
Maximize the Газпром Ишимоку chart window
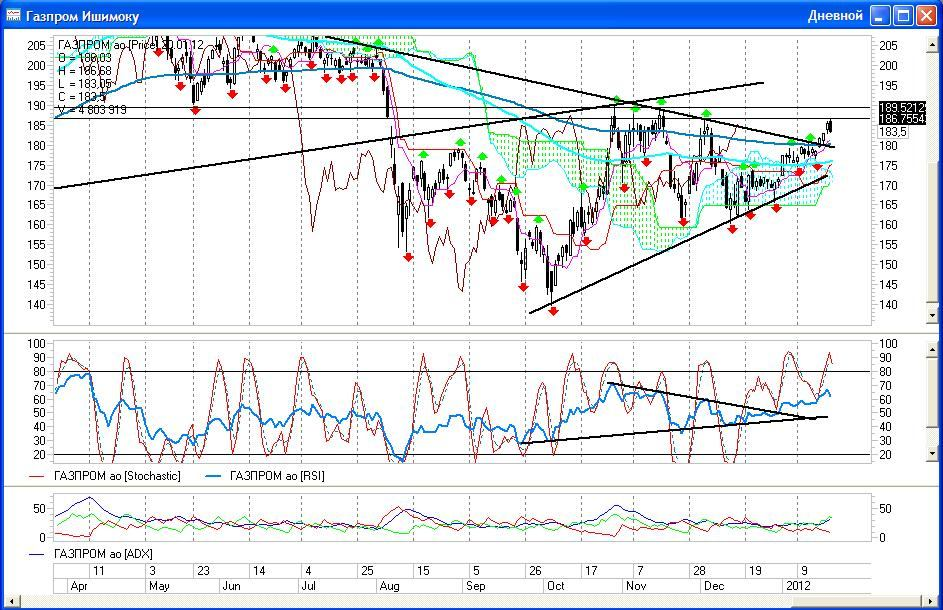[903, 16]
